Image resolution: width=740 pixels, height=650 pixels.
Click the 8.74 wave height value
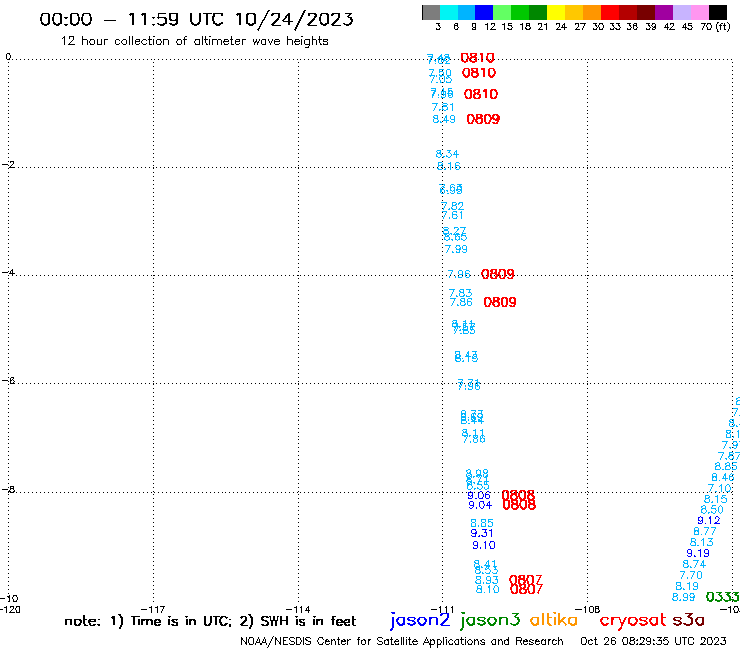(x=694, y=565)
